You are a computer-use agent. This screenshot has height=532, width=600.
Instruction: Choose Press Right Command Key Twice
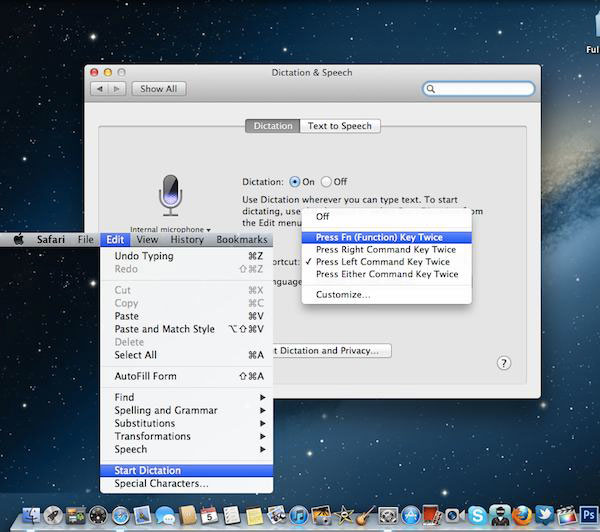(x=386, y=250)
